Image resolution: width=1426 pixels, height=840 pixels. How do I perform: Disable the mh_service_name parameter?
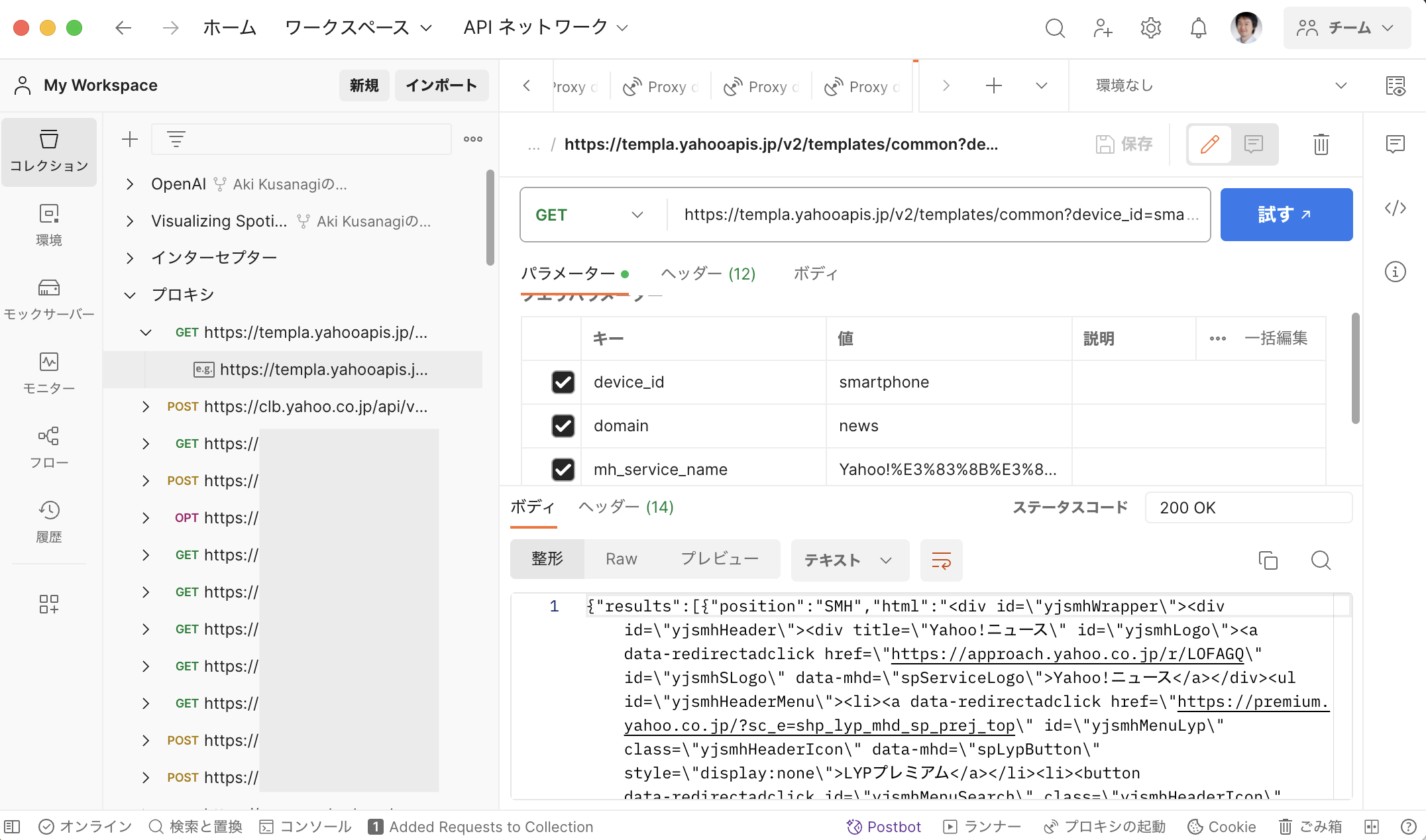click(x=563, y=470)
